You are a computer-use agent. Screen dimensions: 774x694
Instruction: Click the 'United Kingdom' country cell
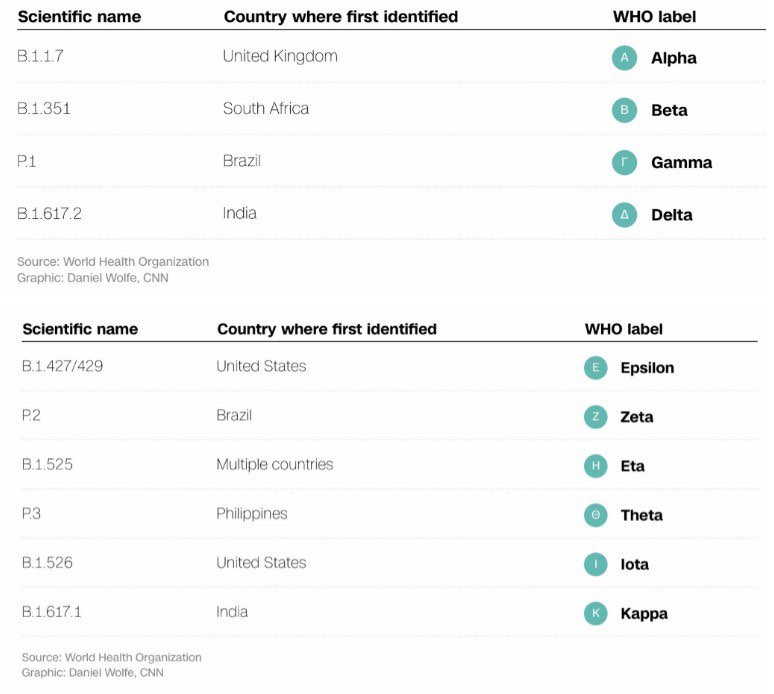coord(280,57)
